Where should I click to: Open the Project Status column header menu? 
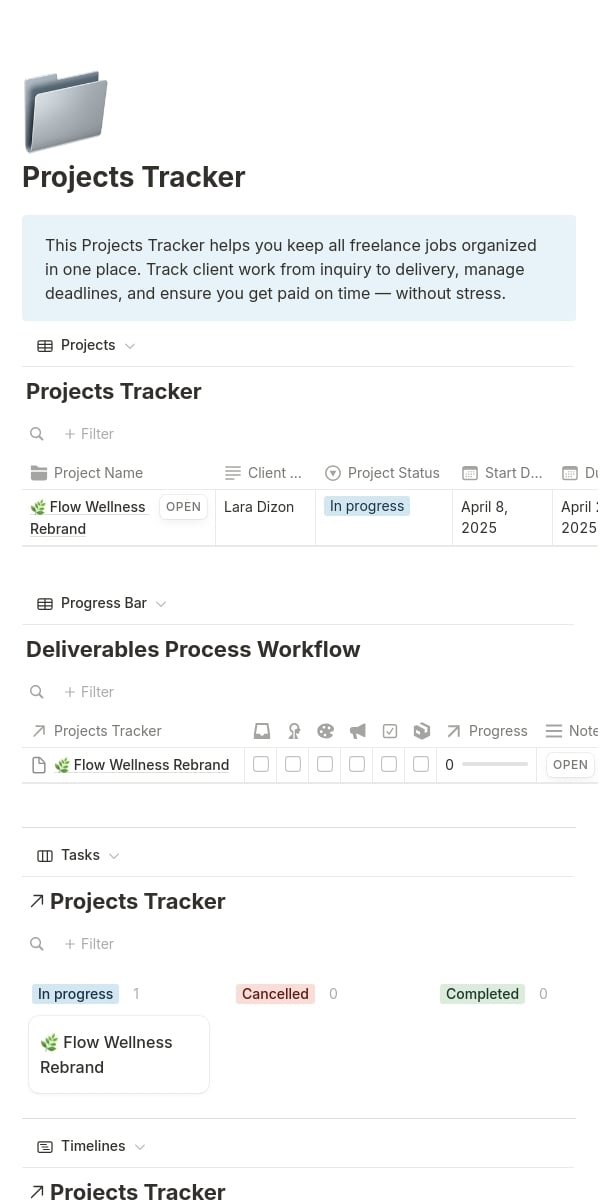point(395,472)
